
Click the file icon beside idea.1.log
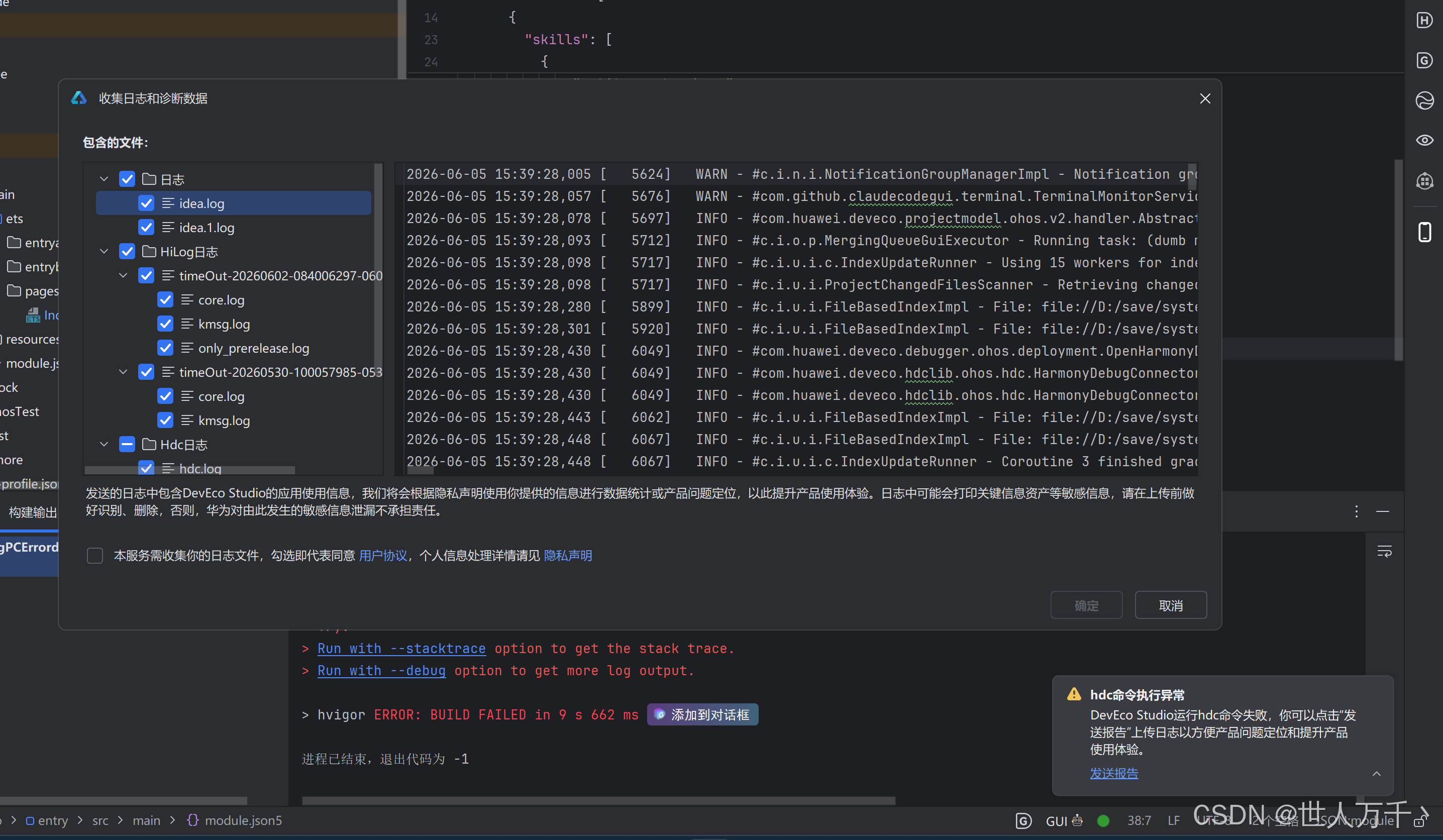pyautogui.click(x=168, y=227)
